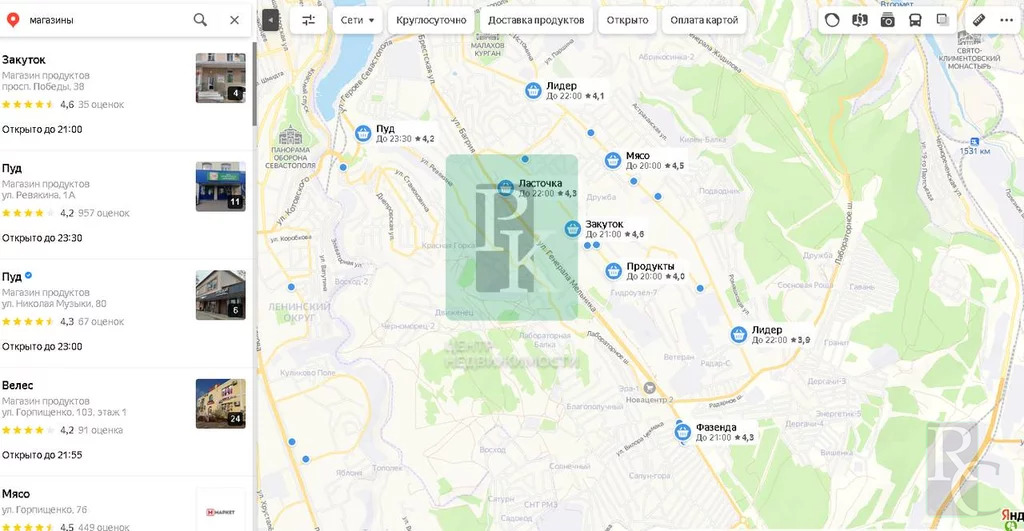
Task: Click the red location pin icon
Action: tap(12, 20)
